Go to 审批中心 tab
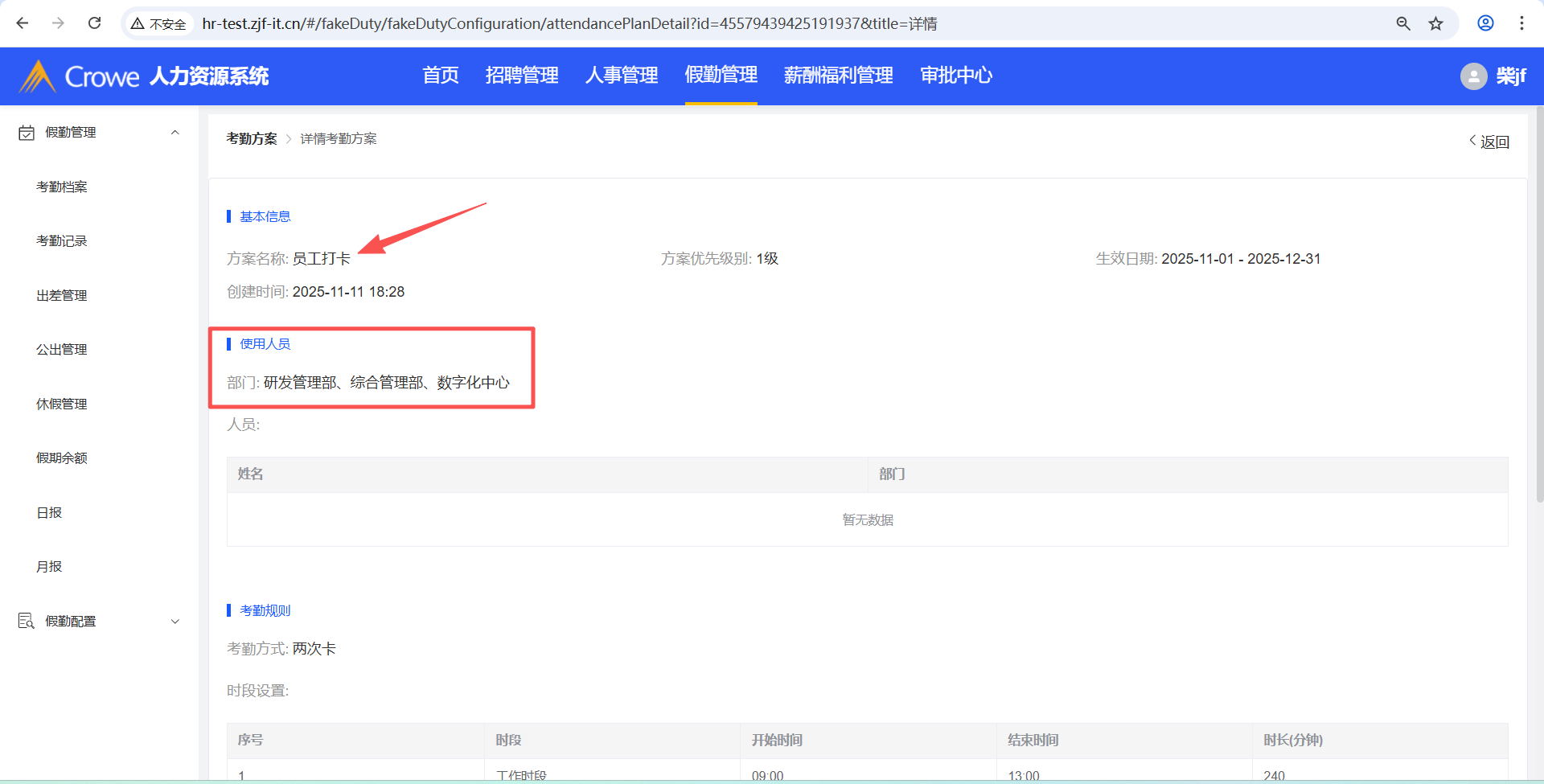 (956, 76)
